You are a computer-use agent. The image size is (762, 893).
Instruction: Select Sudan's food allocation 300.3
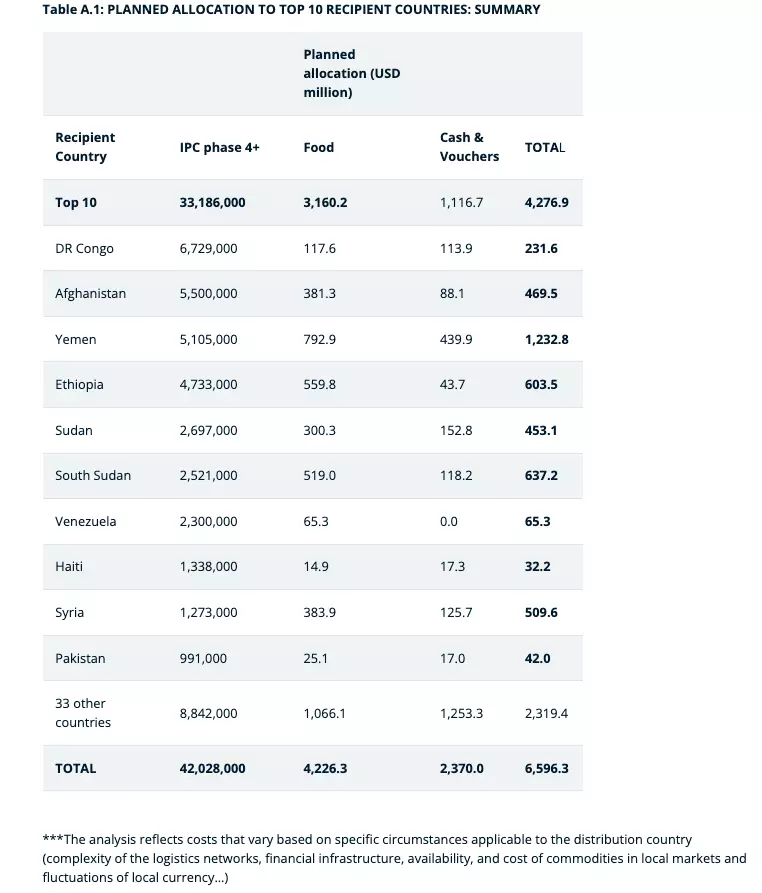[319, 430]
